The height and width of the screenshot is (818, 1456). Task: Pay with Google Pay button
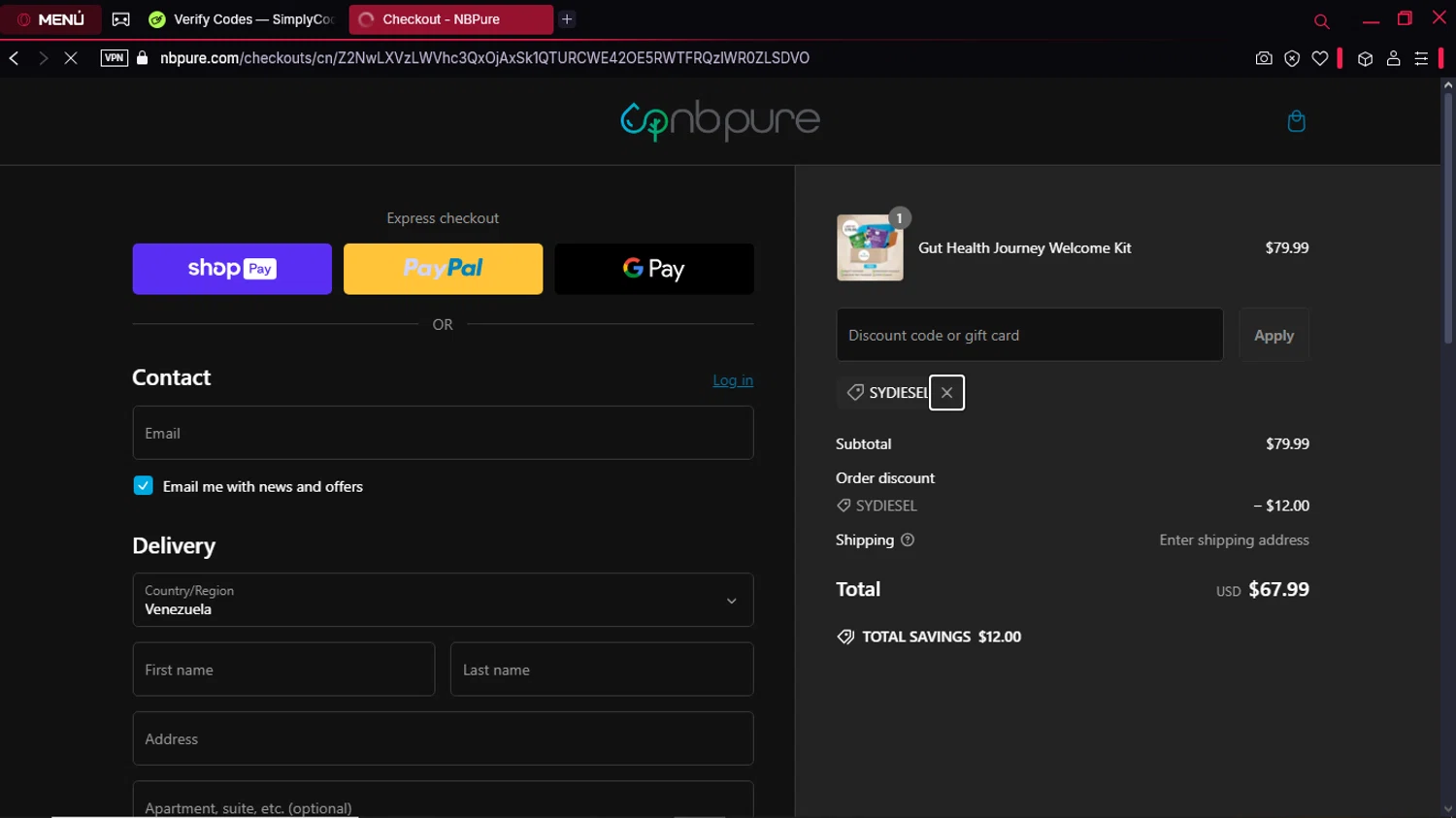coord(654,269)
